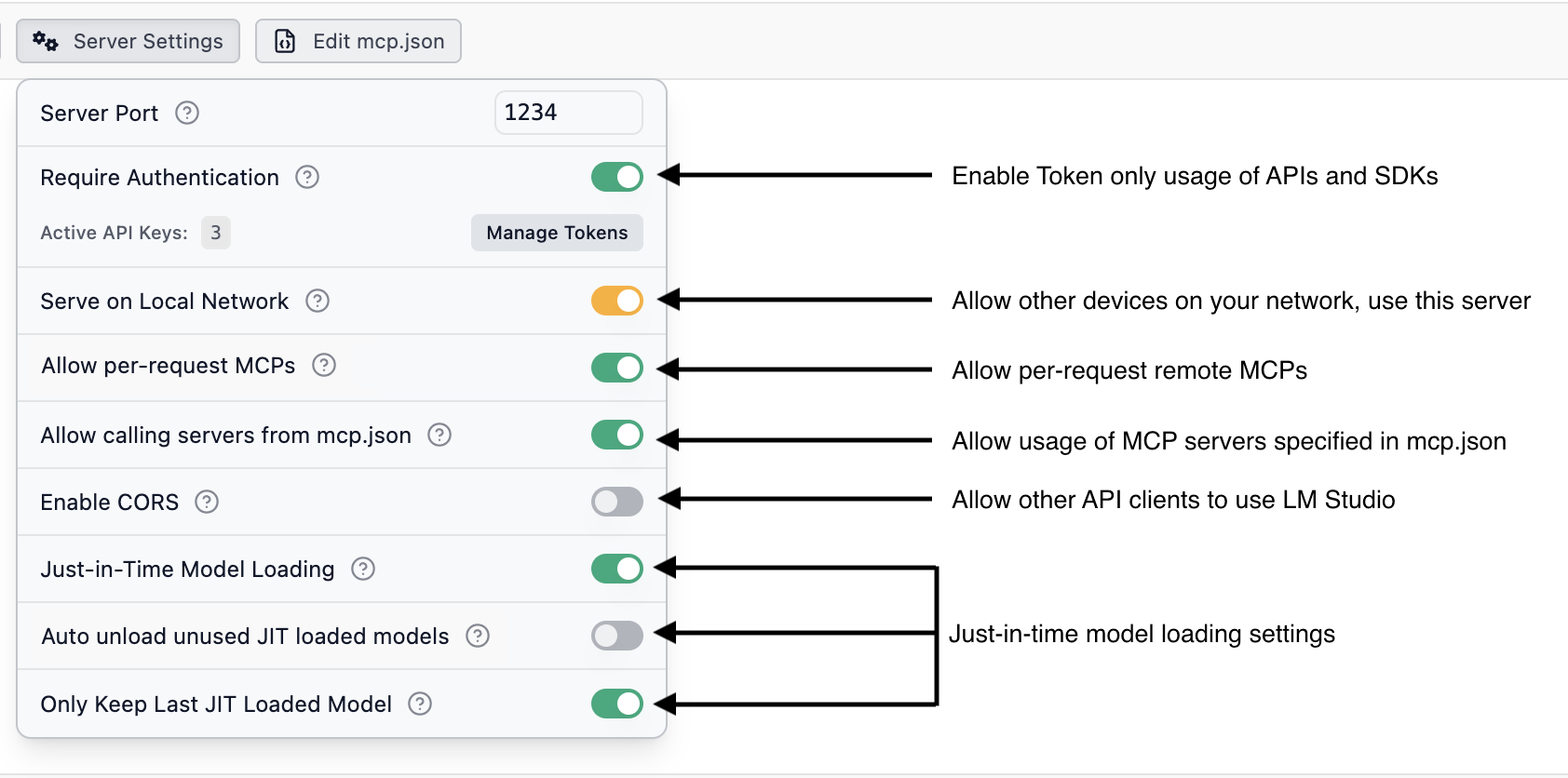This screenshot has height=778, width=1568.
Task: Disable the Require Authentication toggle
Action: coord(616,177)
